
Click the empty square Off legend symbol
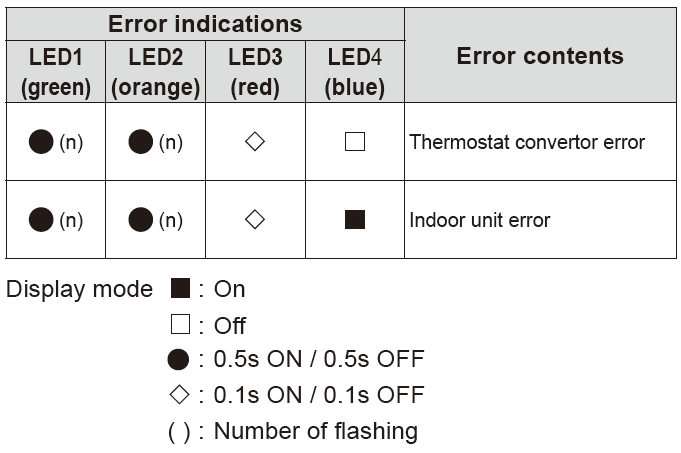pos(180,324)
